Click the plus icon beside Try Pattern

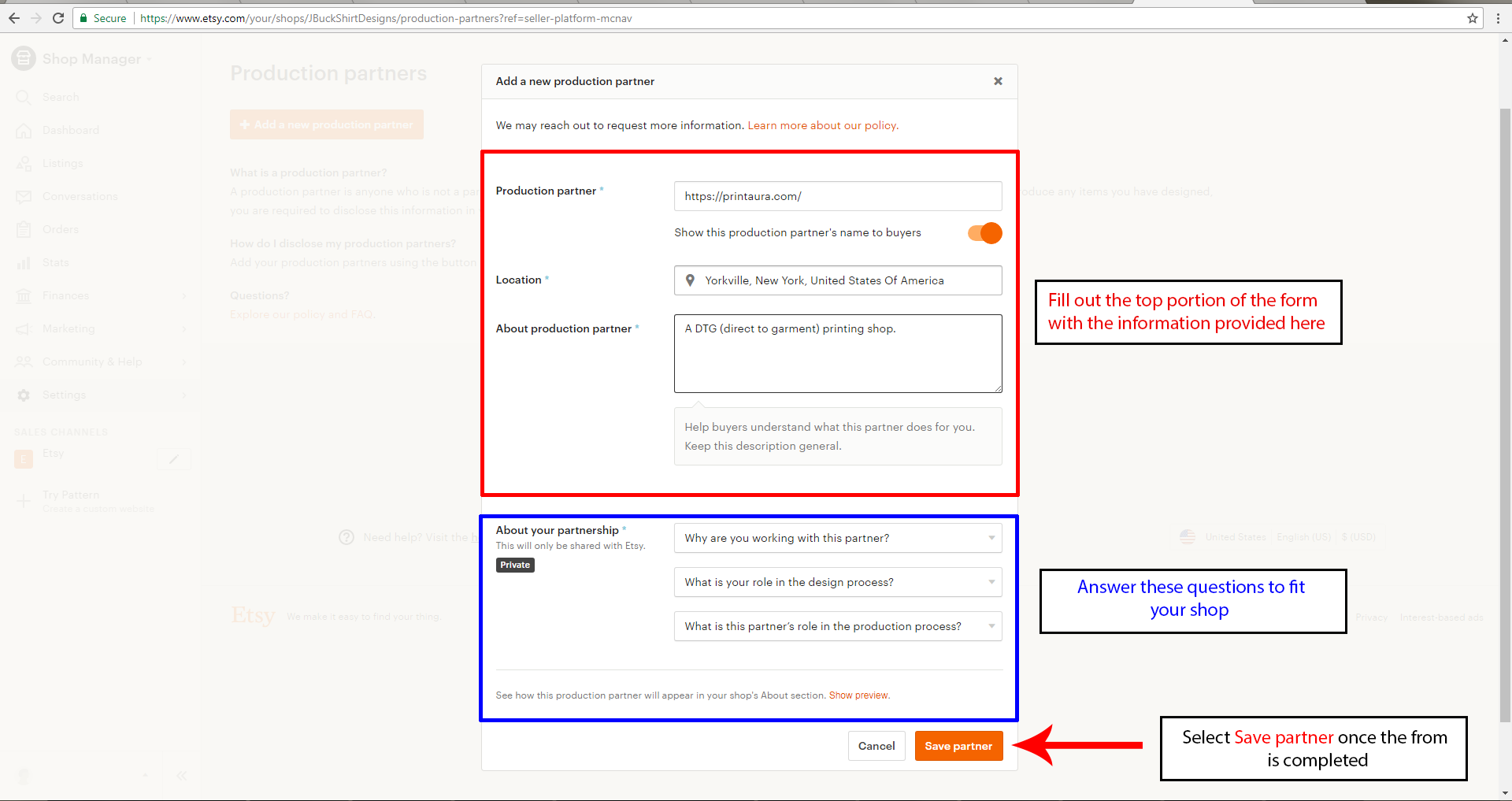[x=24, y=500]
